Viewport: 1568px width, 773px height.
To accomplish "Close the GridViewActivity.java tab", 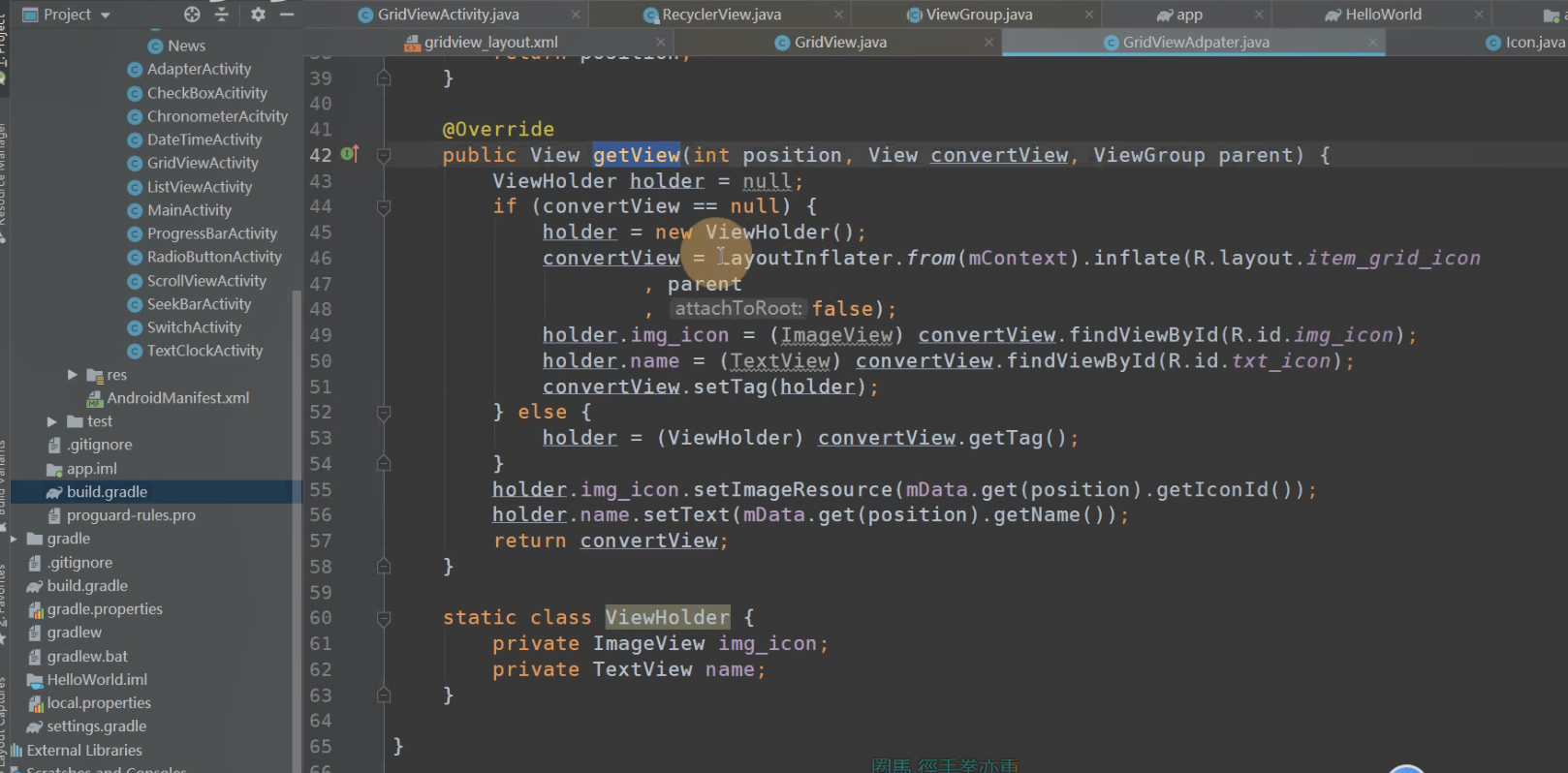I will (576, 15).
